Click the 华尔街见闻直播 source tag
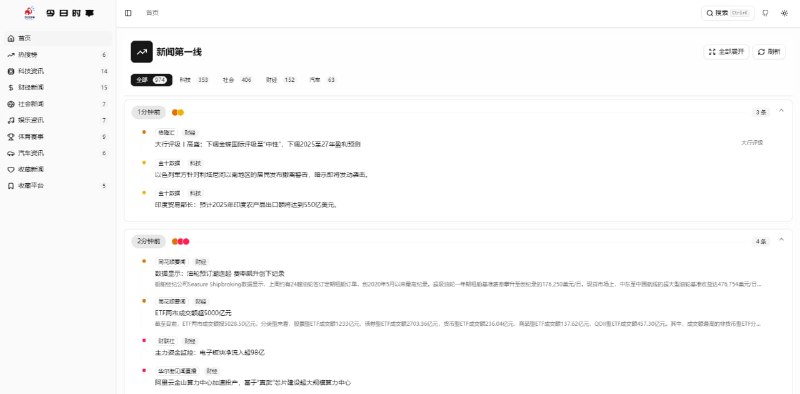 [x=177, y=371]
